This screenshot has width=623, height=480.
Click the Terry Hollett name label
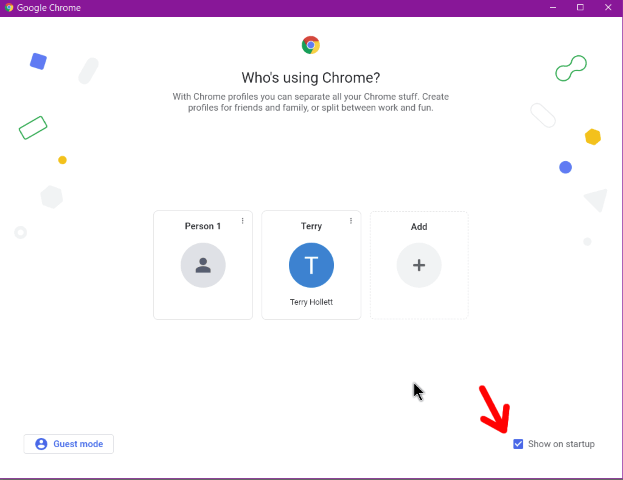click(312, 302)
